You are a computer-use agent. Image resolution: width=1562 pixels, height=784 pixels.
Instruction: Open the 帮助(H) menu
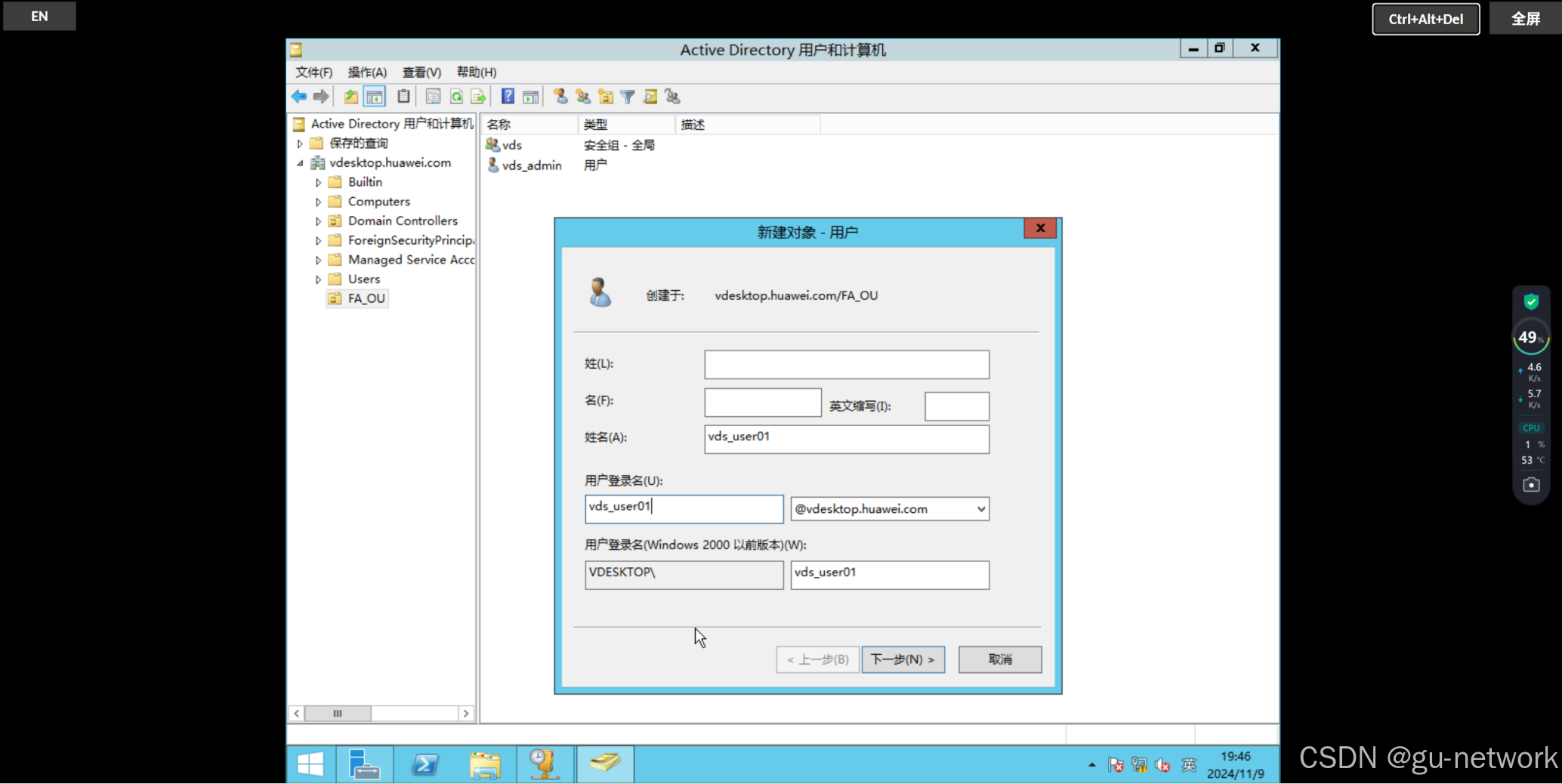point(477,73)
